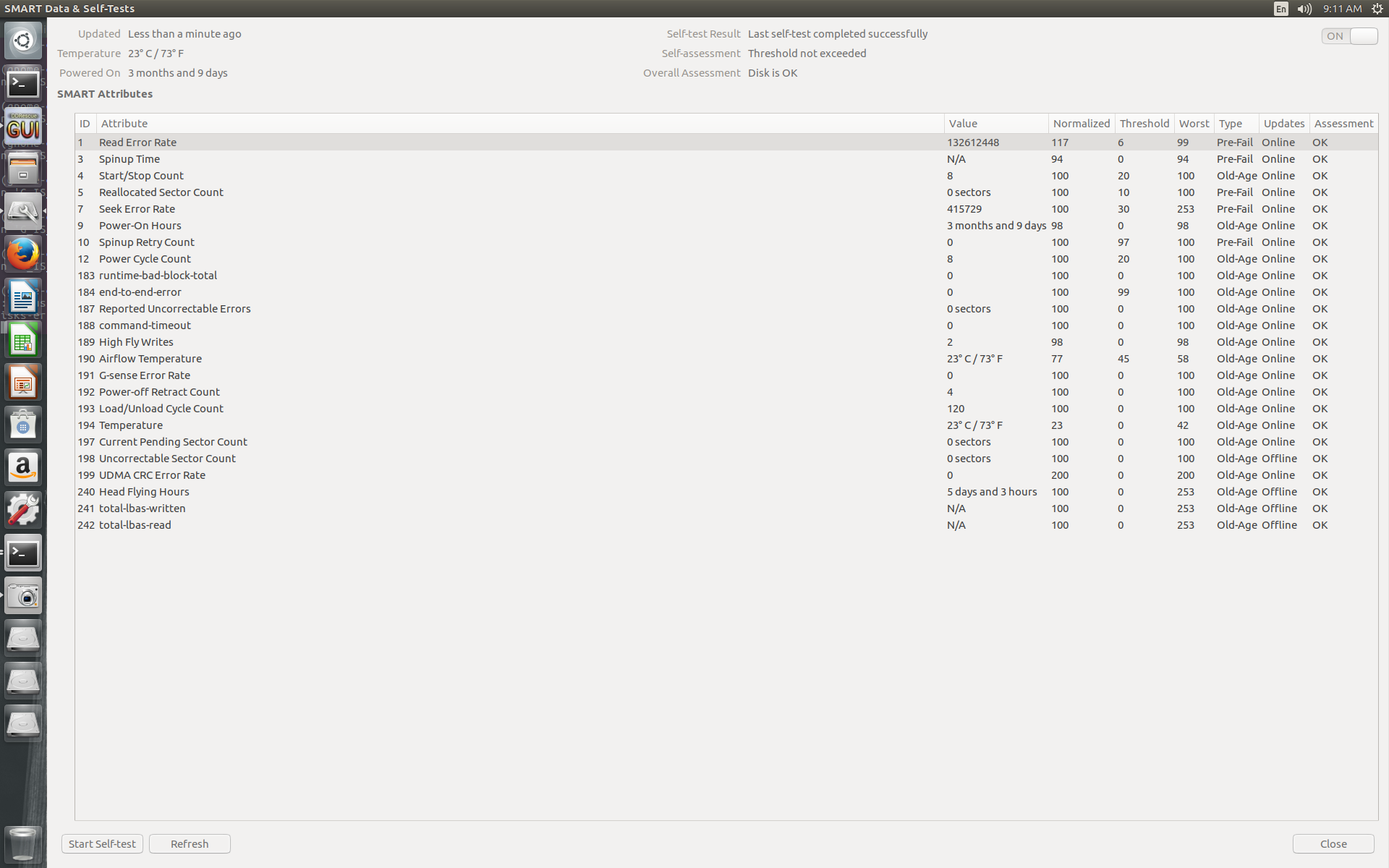Select the Reallocated Sector Count row
The image size is (1389, 868).
click(726, 192)
